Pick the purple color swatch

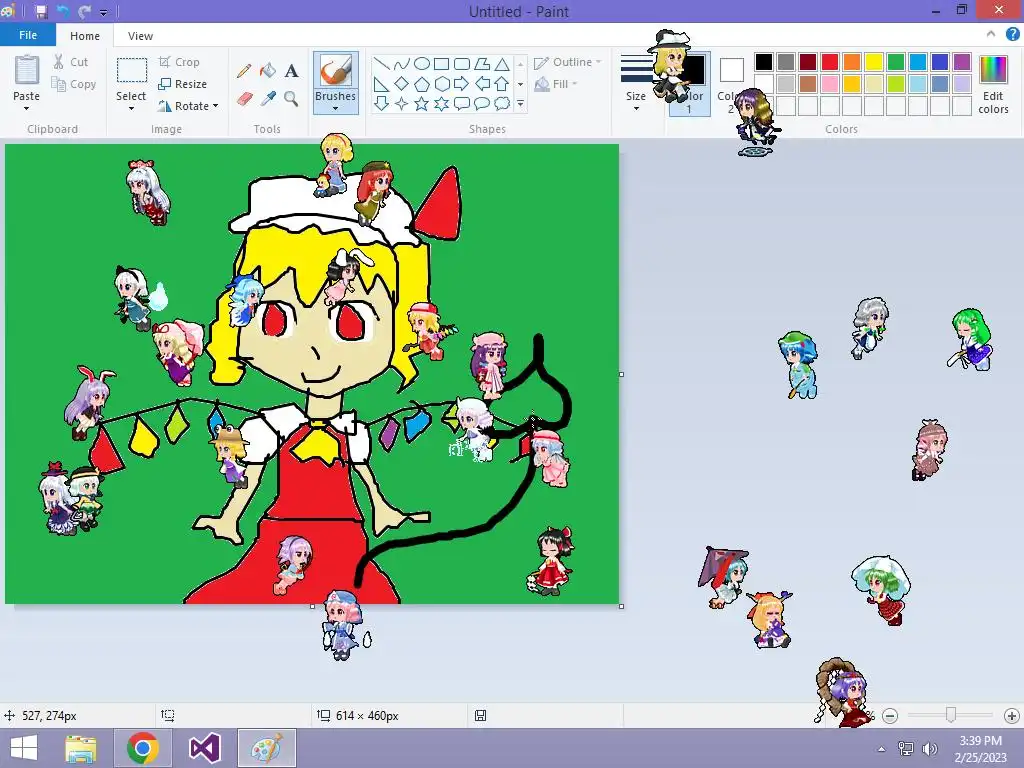pyautogui.click(x=962, y=62)
